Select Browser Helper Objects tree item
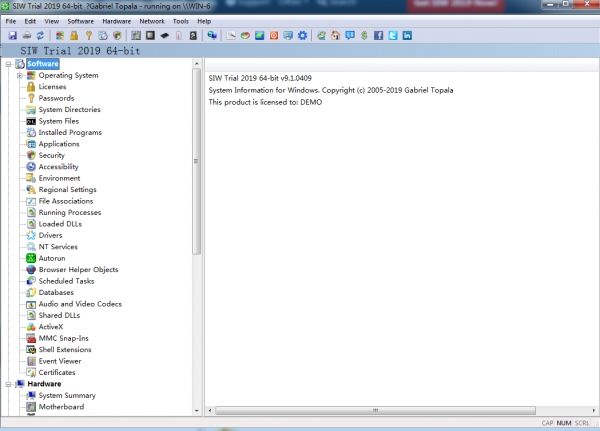 (78, 270)
